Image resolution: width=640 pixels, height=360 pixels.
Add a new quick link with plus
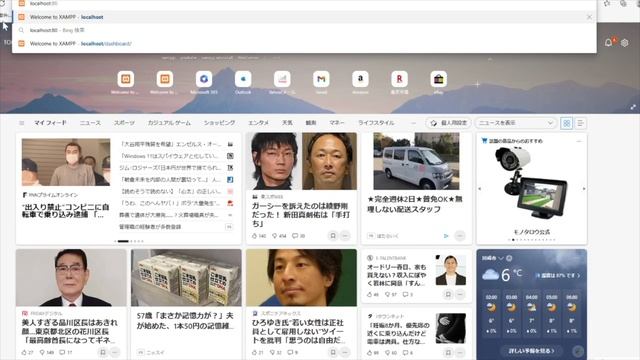coord(478,84)
